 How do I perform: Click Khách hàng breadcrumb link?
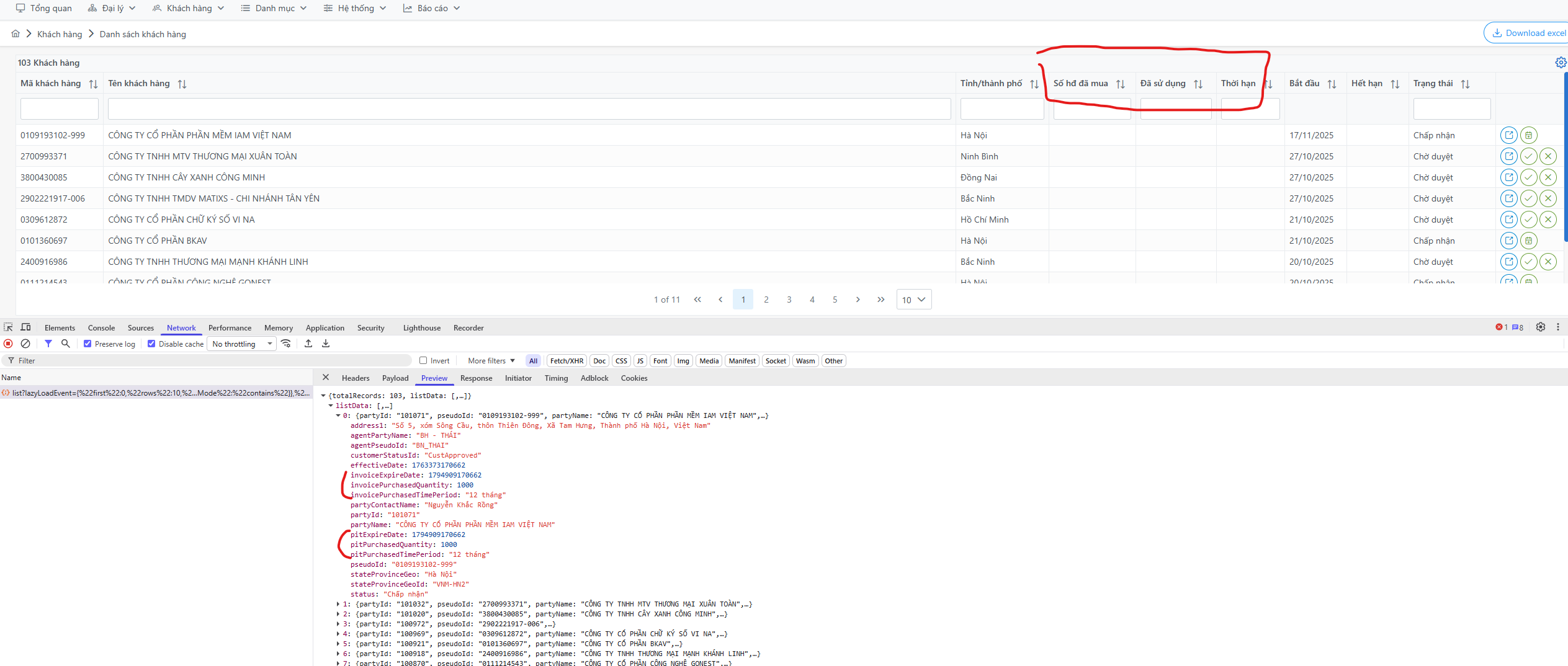click(x=60, y=34)
